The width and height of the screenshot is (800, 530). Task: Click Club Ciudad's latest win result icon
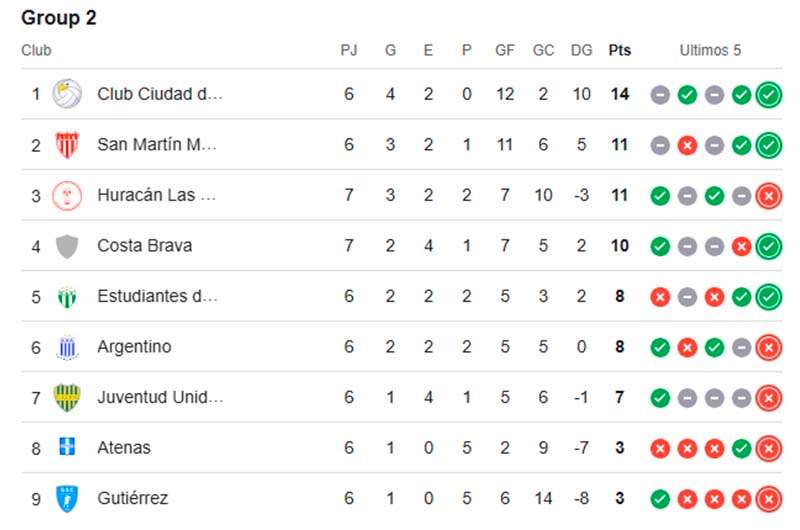[769, 95]
